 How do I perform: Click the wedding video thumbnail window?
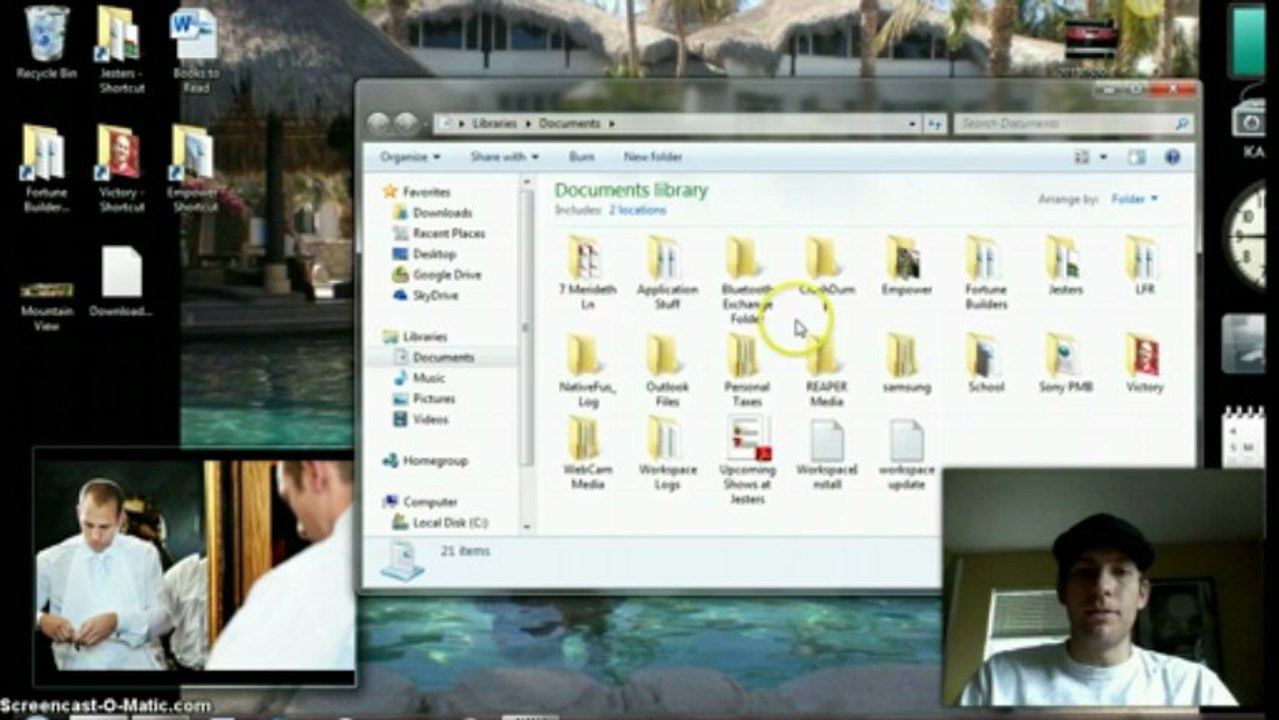click(195, 566)
